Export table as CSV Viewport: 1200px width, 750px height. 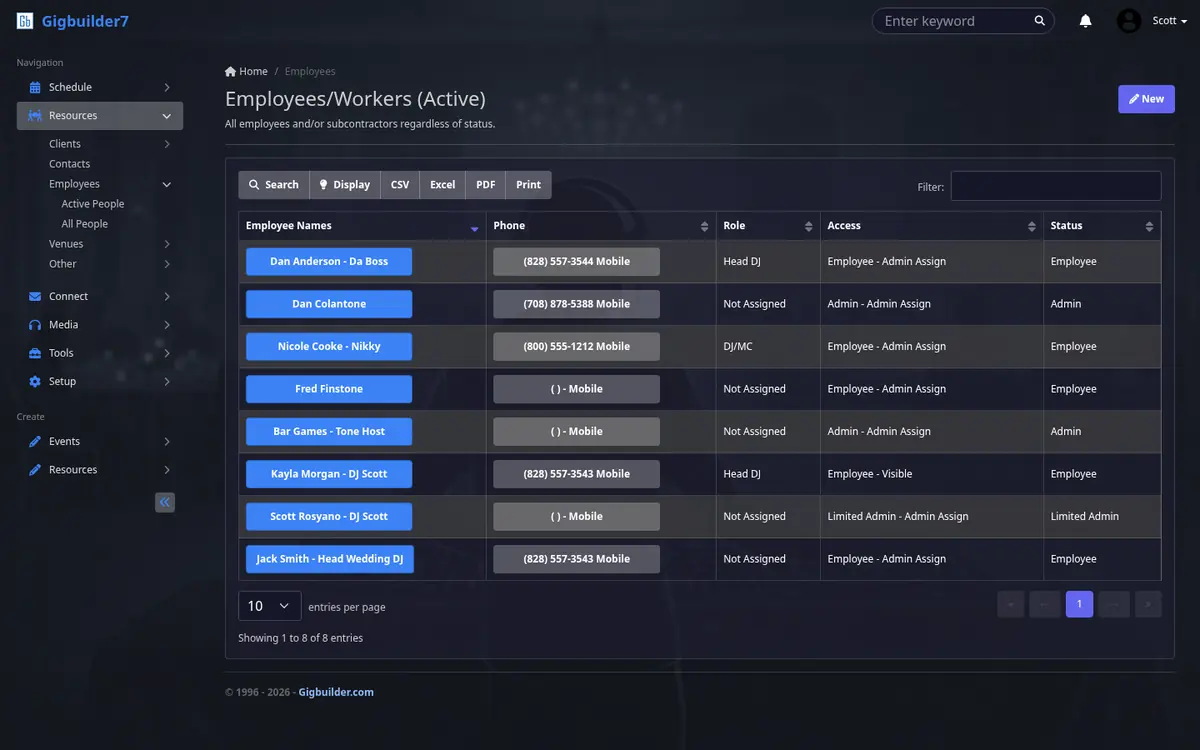[400, 185]
